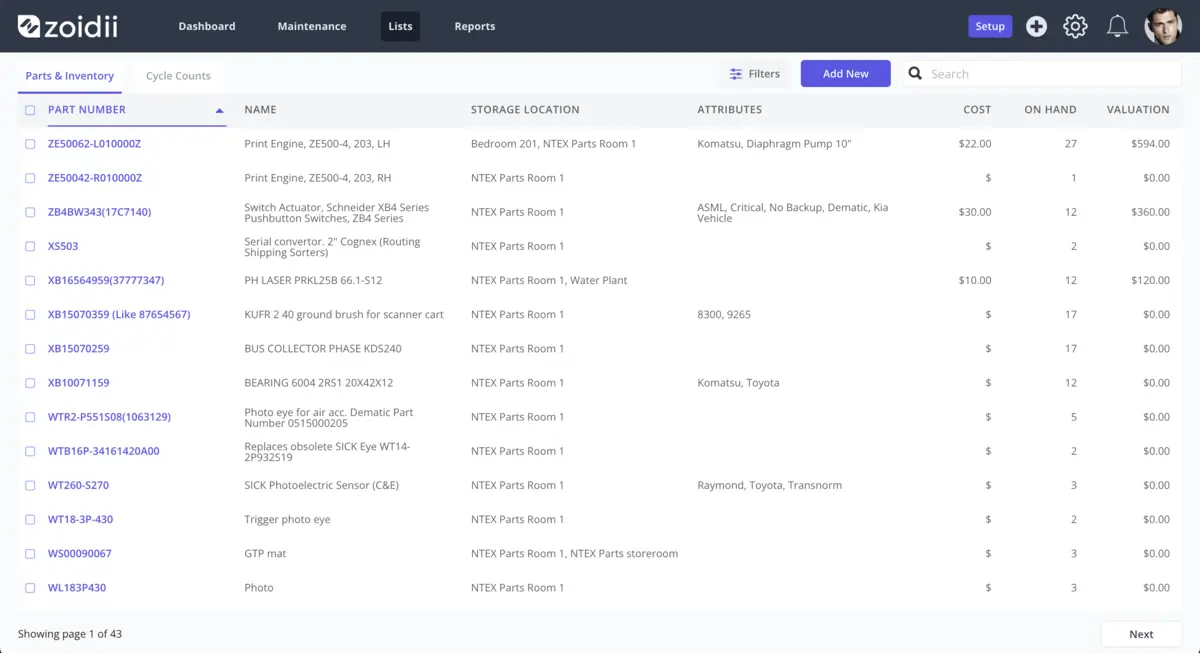Sort by the Cost column header
The image size is (1200, 653).
pos(977,110)
